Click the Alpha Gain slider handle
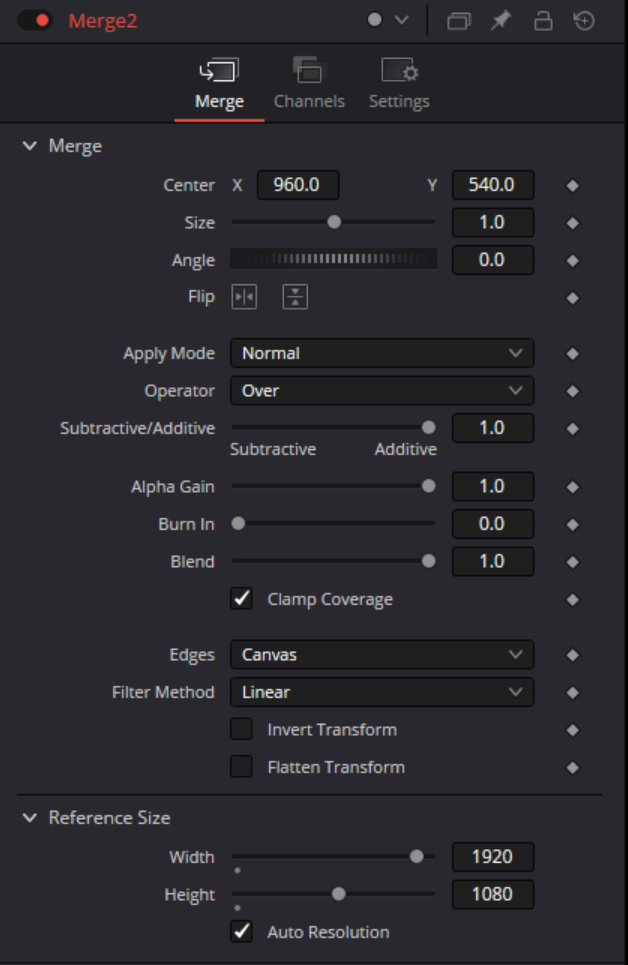This screenshot has height=965, width=628. tap(429, 486)
